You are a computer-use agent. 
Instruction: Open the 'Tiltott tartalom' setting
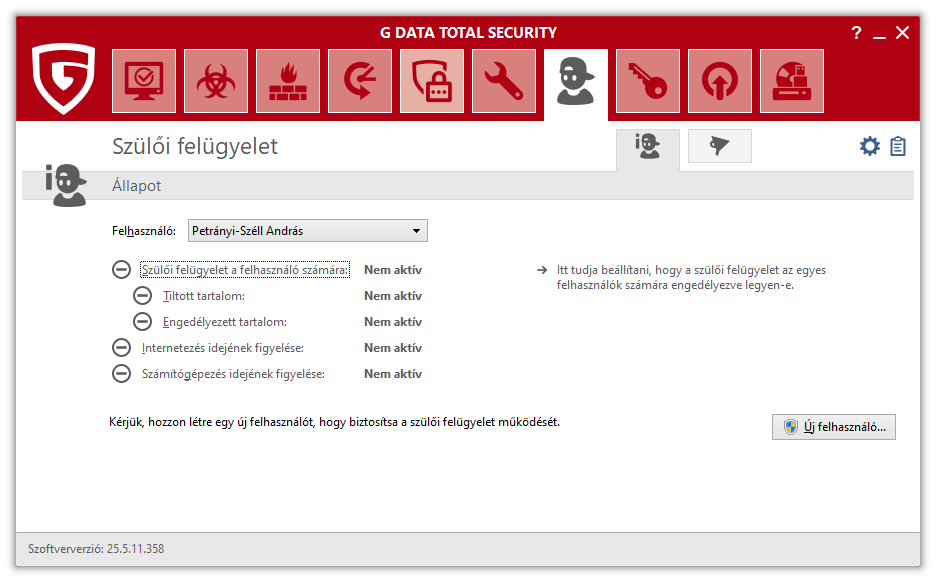(204, 295)
